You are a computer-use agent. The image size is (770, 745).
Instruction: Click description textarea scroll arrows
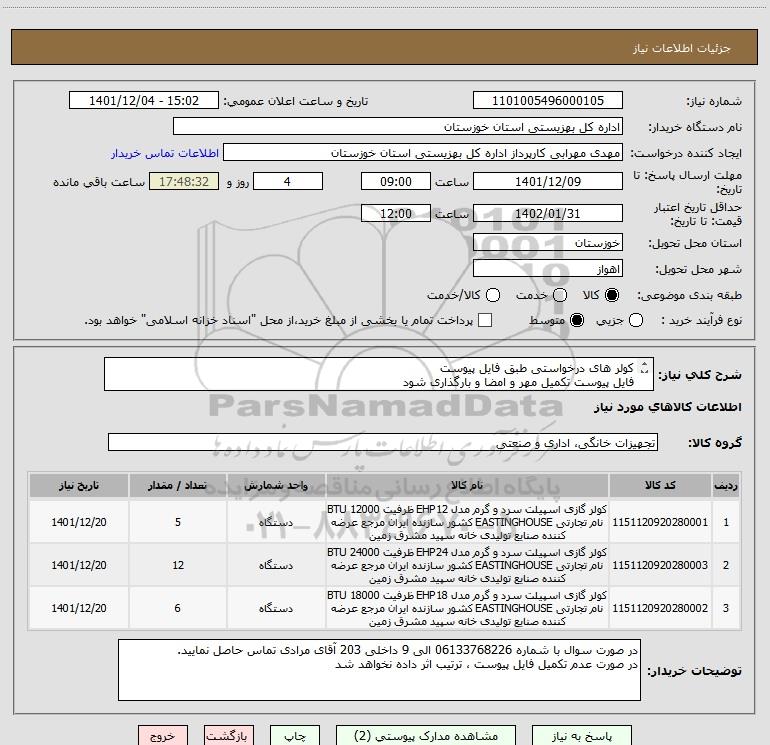click(x=645, y=367)
